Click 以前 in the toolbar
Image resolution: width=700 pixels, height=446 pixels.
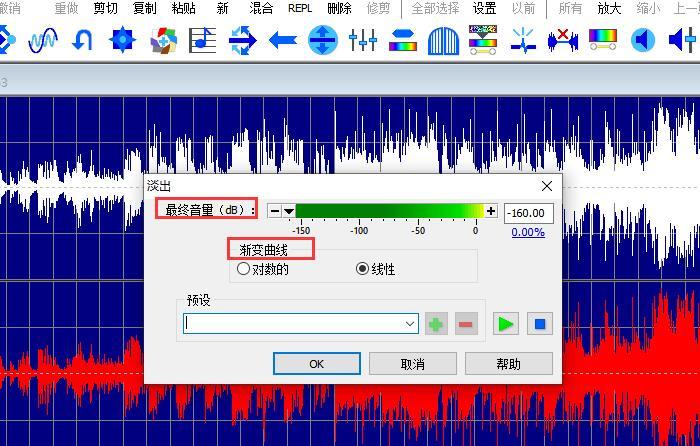click(x=523, y=8)
